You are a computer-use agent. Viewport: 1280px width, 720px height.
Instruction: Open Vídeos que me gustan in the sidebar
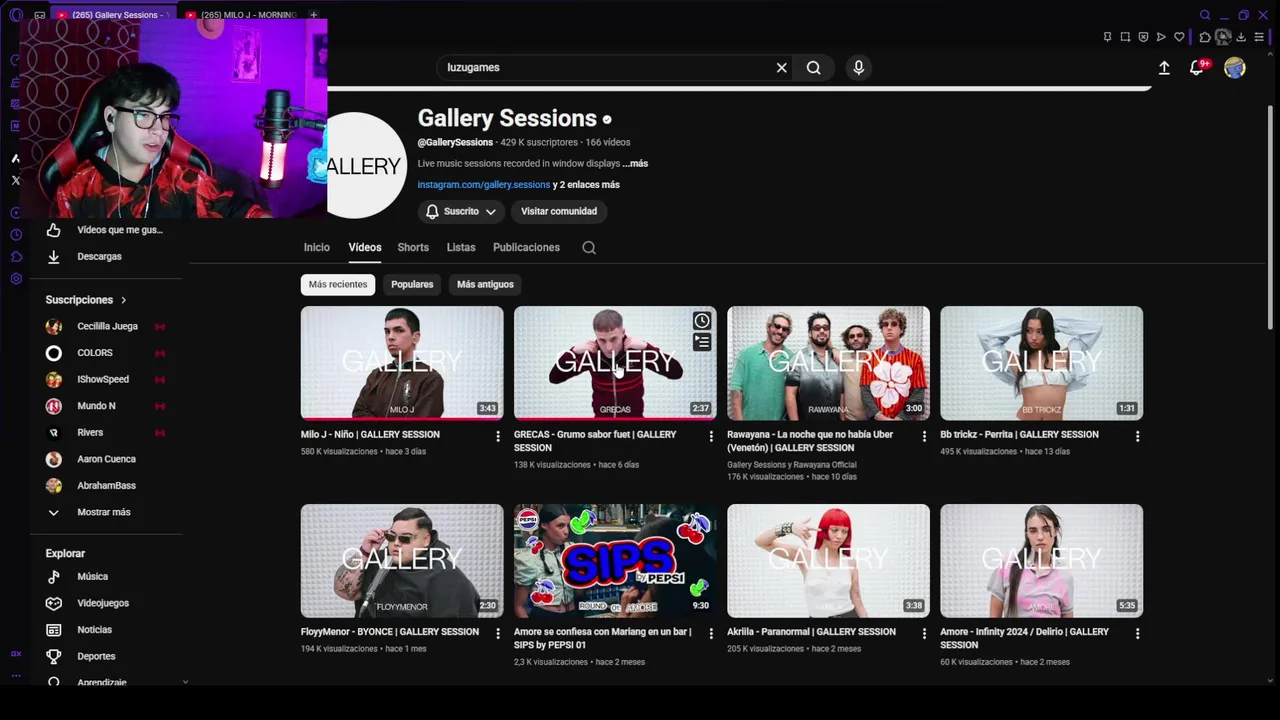108,230
